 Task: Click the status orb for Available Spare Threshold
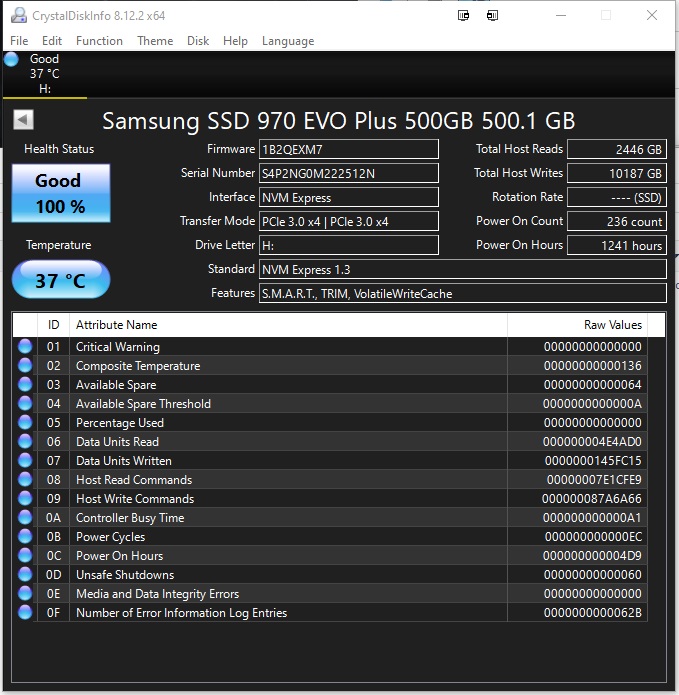25,404
